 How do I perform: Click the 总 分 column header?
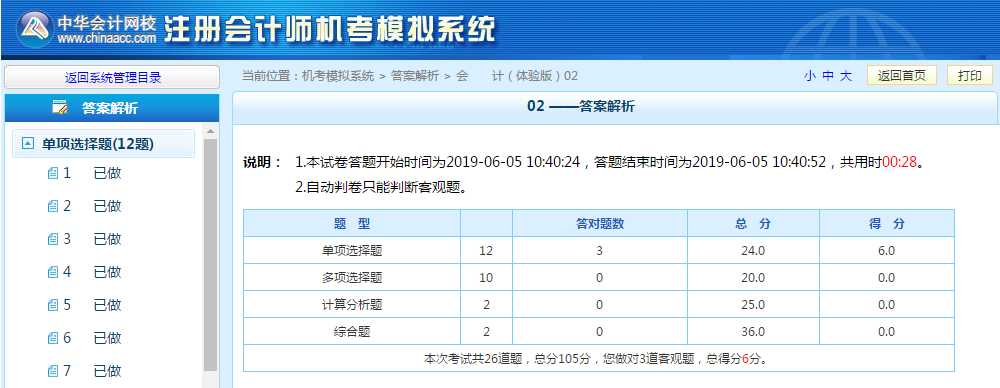(x=753, y=223)
